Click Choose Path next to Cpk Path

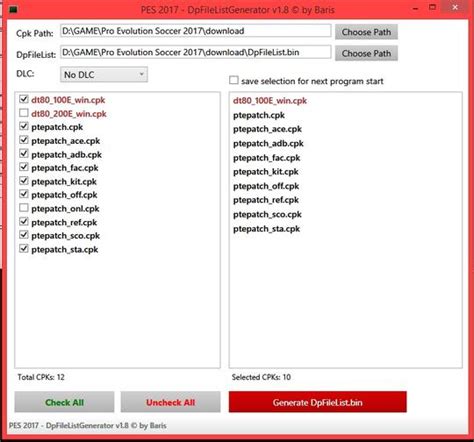pyautogui.click(x=366, y=32)
